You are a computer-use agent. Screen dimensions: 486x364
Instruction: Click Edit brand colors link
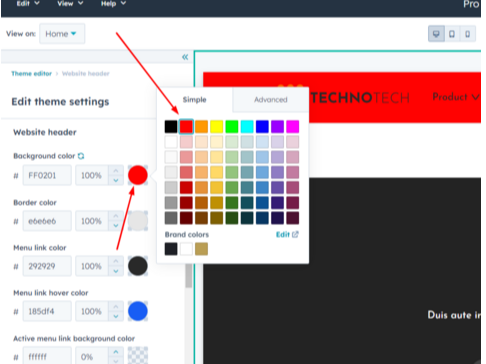tap(287, 235)
